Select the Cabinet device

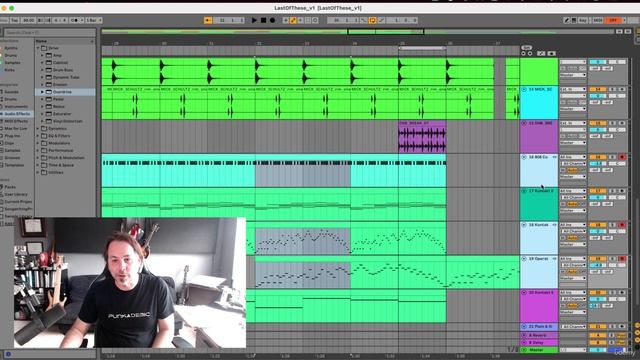tap(60, 62)
